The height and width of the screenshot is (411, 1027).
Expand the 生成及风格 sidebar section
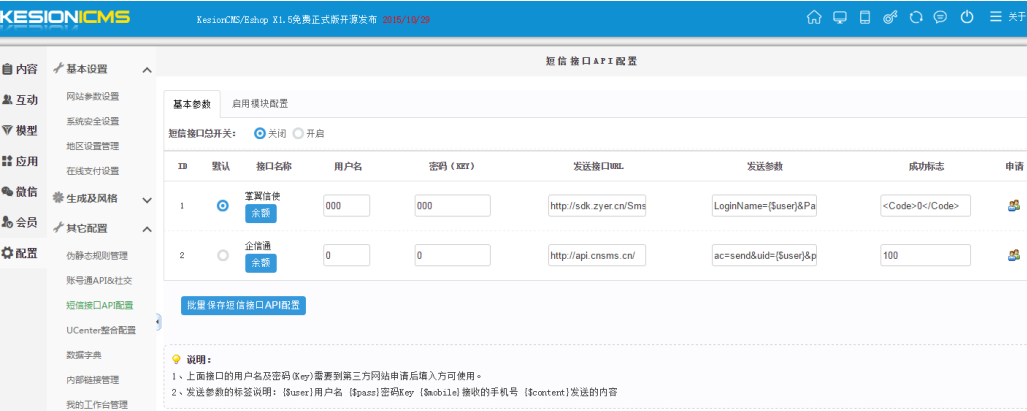(147, 200)
